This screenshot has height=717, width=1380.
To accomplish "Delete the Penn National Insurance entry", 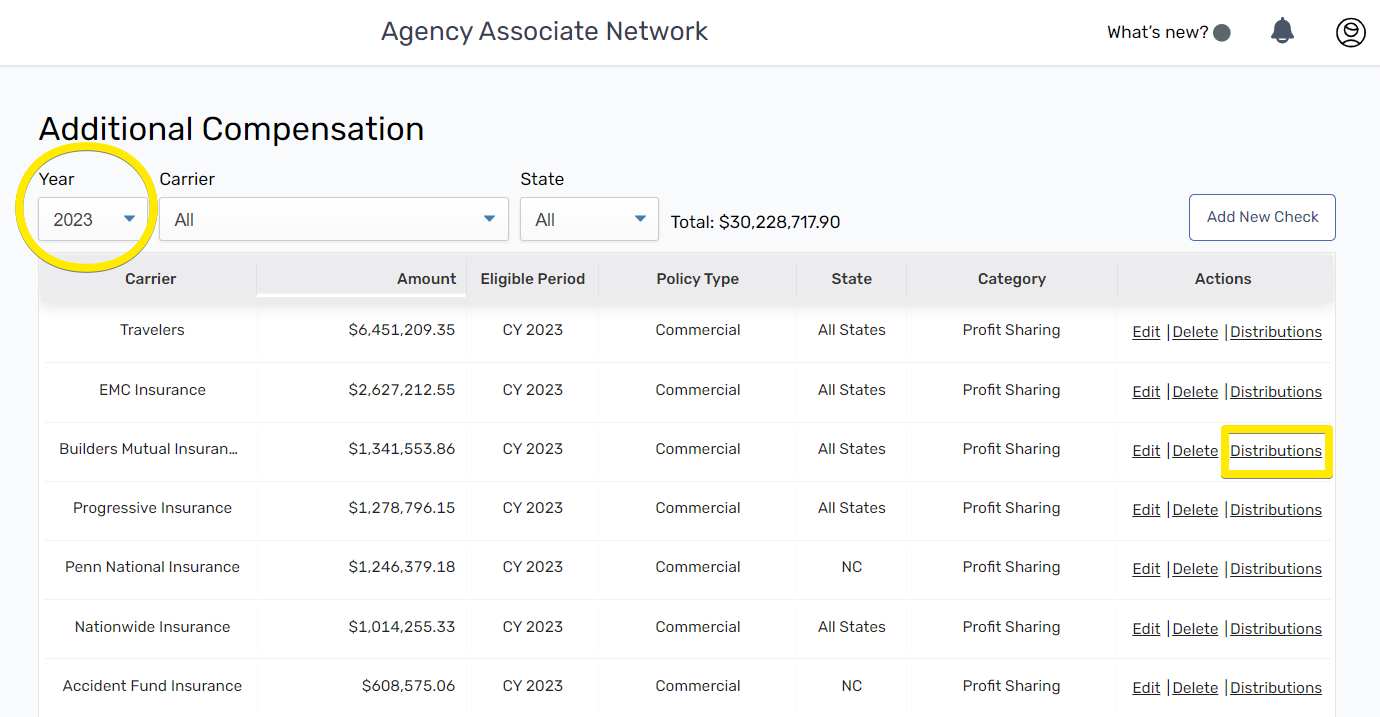I will pyautogui.click(x=1195, y=569).
